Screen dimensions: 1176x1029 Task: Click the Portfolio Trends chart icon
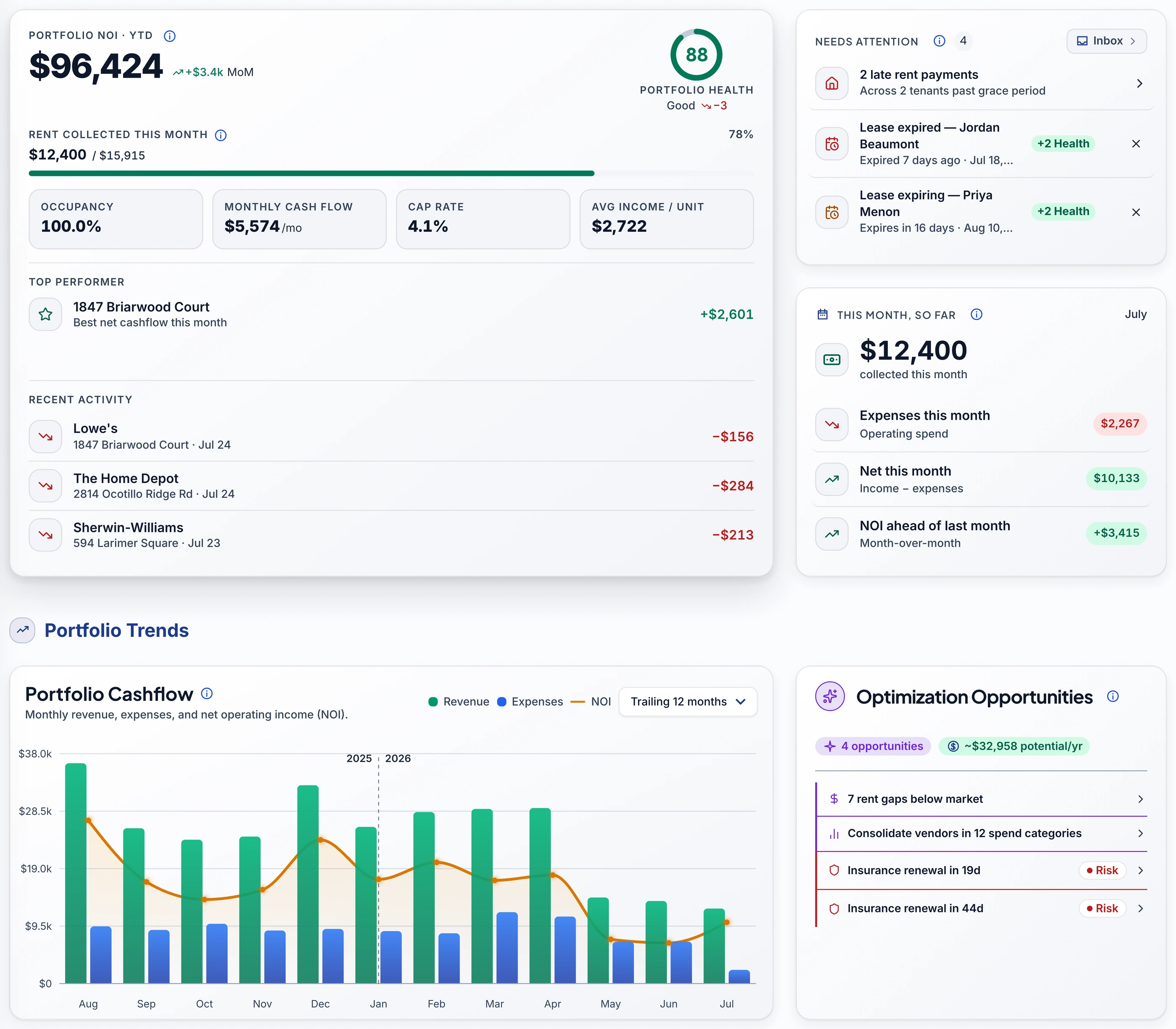coord(22,631)
